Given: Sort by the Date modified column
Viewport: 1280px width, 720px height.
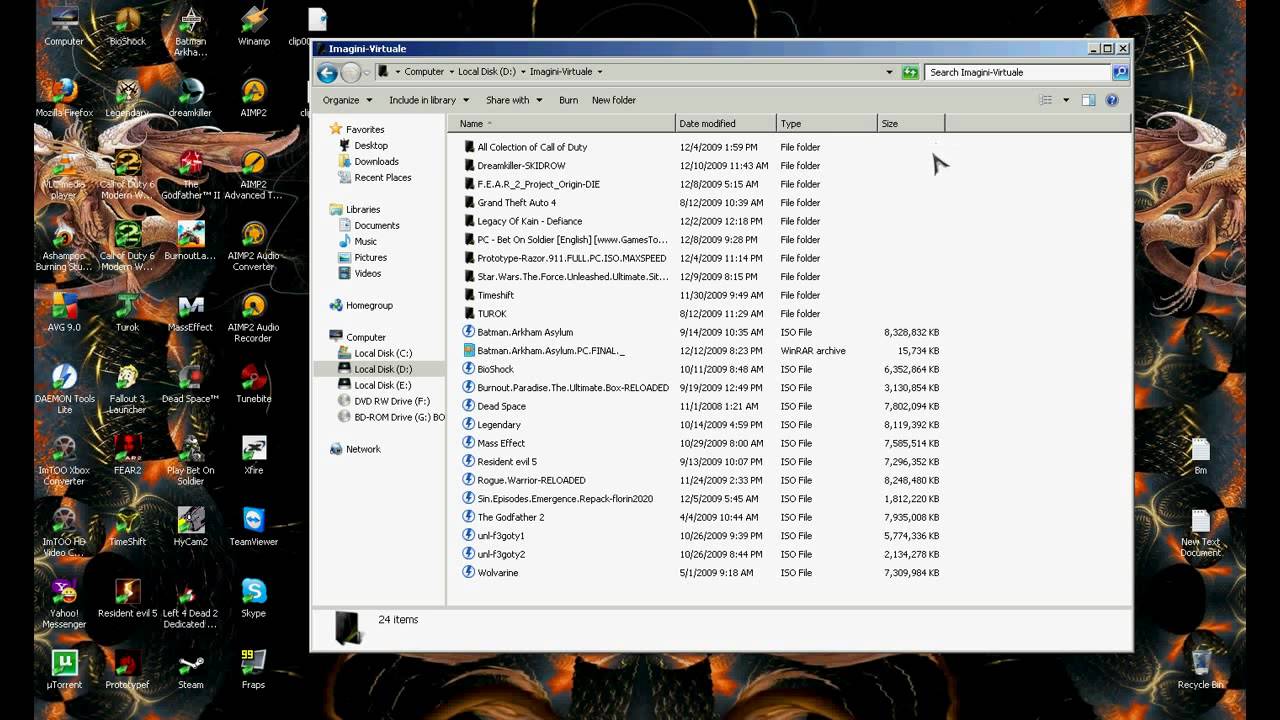Looking at the screenshot, I should 726,124.
